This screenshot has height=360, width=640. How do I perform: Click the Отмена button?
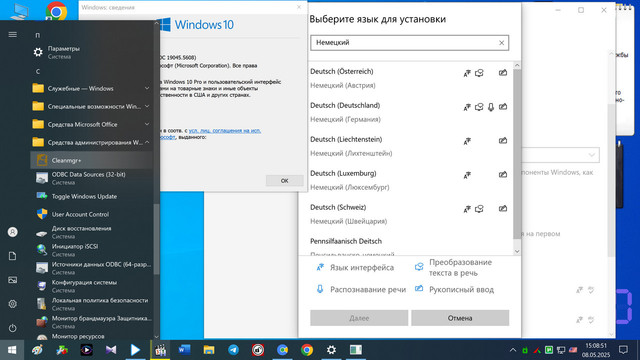pyautogui.click(x=460, y=318)
